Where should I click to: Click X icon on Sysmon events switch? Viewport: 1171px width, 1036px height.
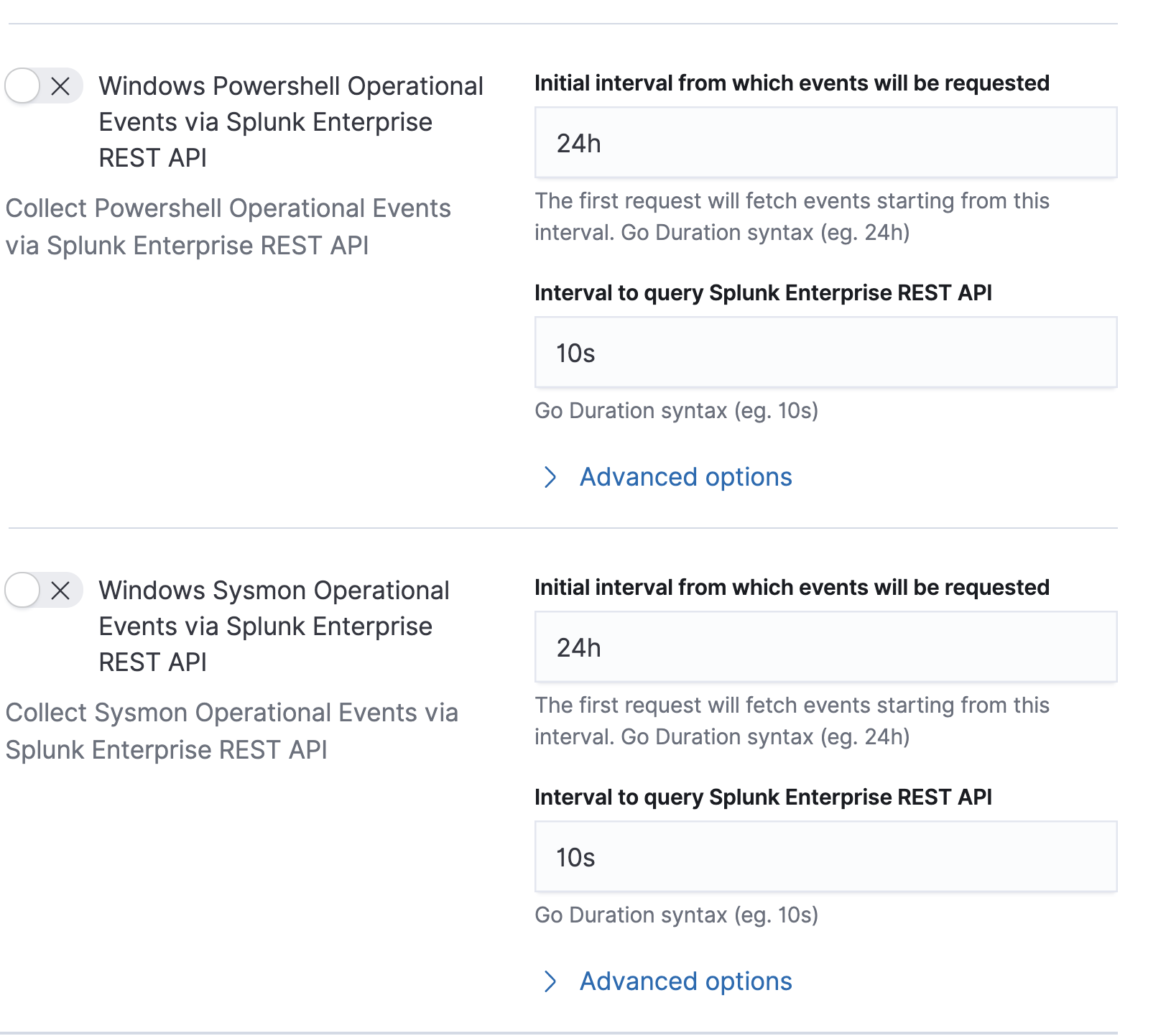[x=61, y=591]
